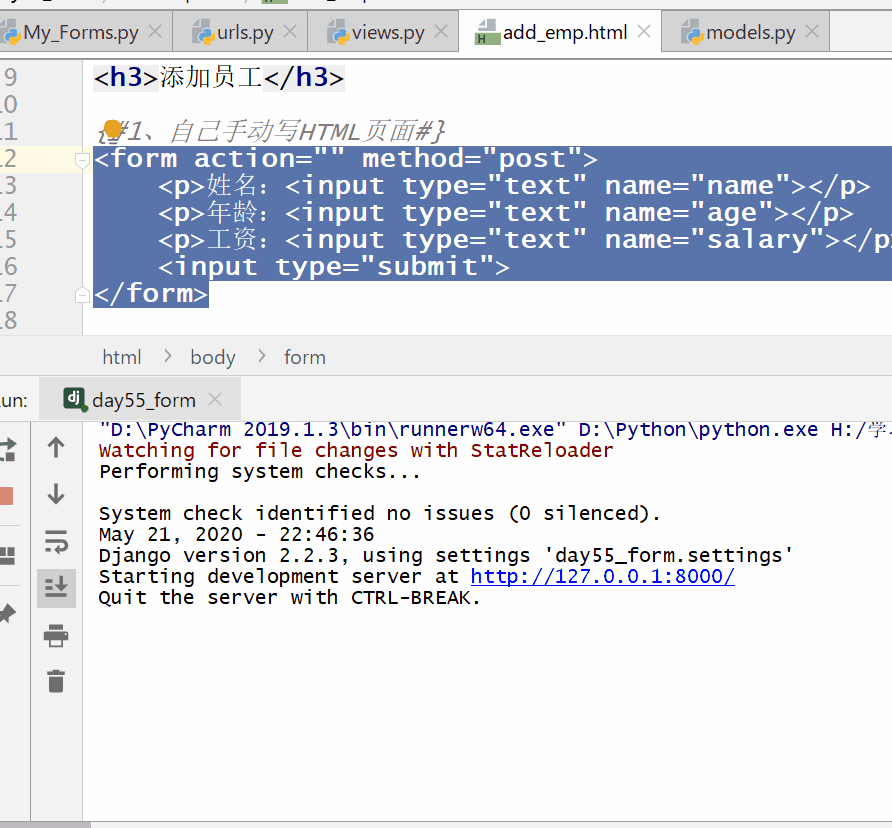Select form in the breadcrumb bar
This screenshot has width=892, height=828.
point(305,357)
